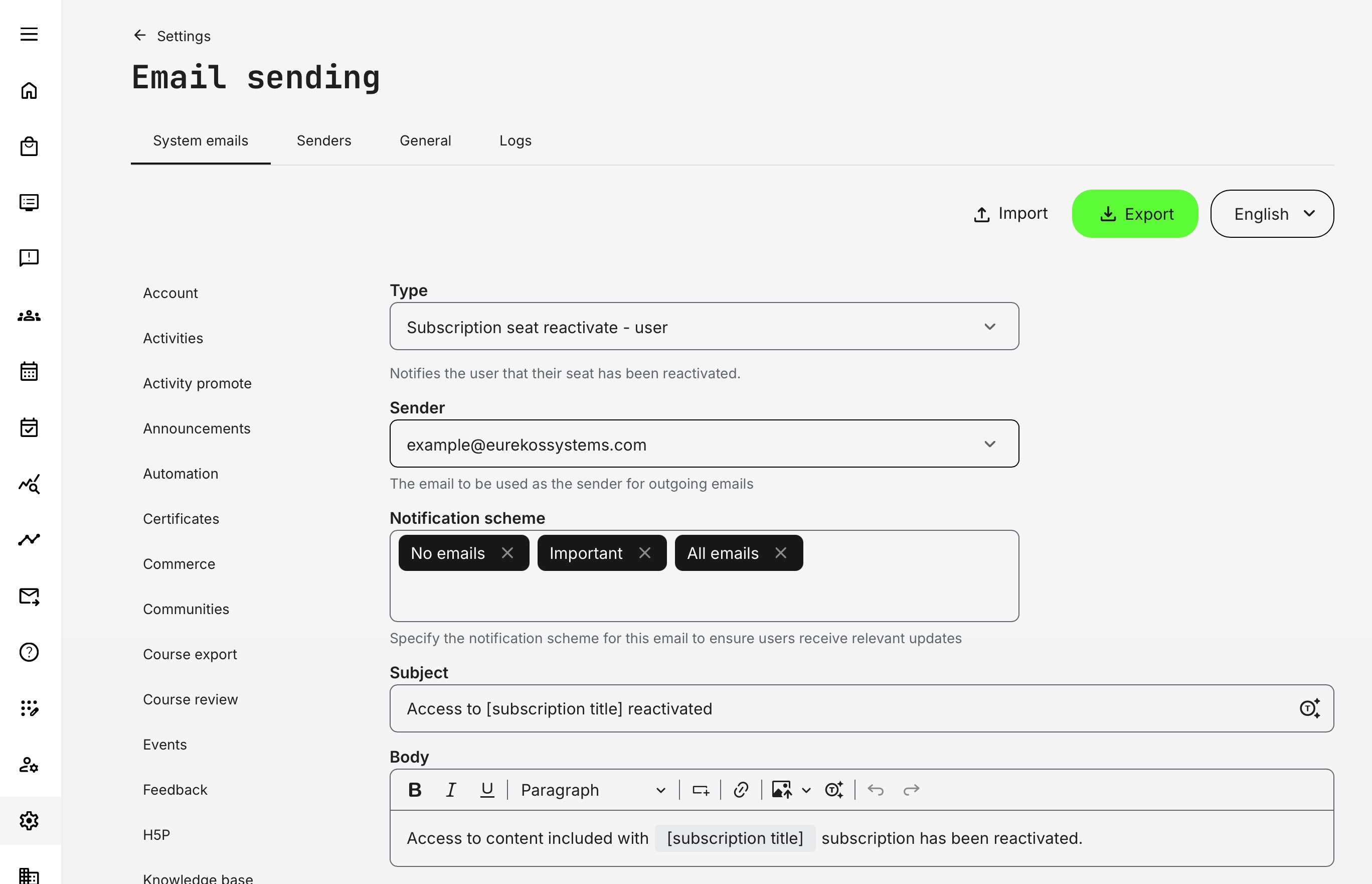Open the Logs tab
This screenshot has height=884, width=1372.
[515, 140]
